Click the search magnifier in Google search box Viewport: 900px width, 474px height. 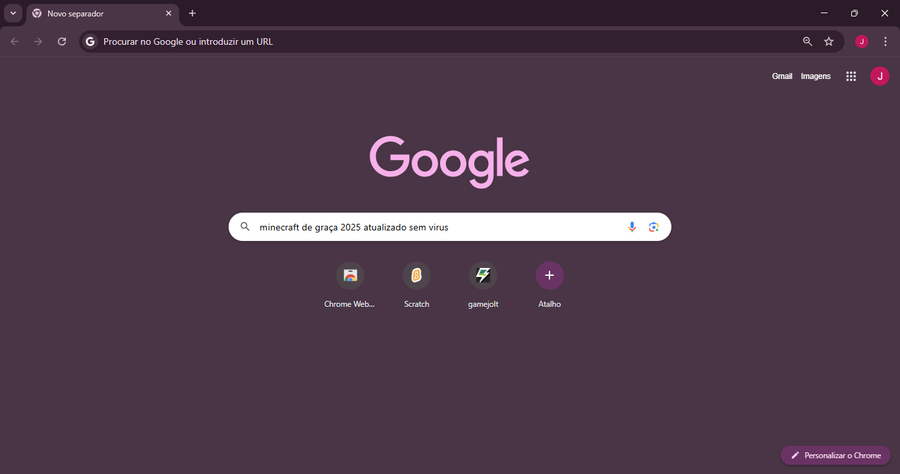click(x=245, y=227)
